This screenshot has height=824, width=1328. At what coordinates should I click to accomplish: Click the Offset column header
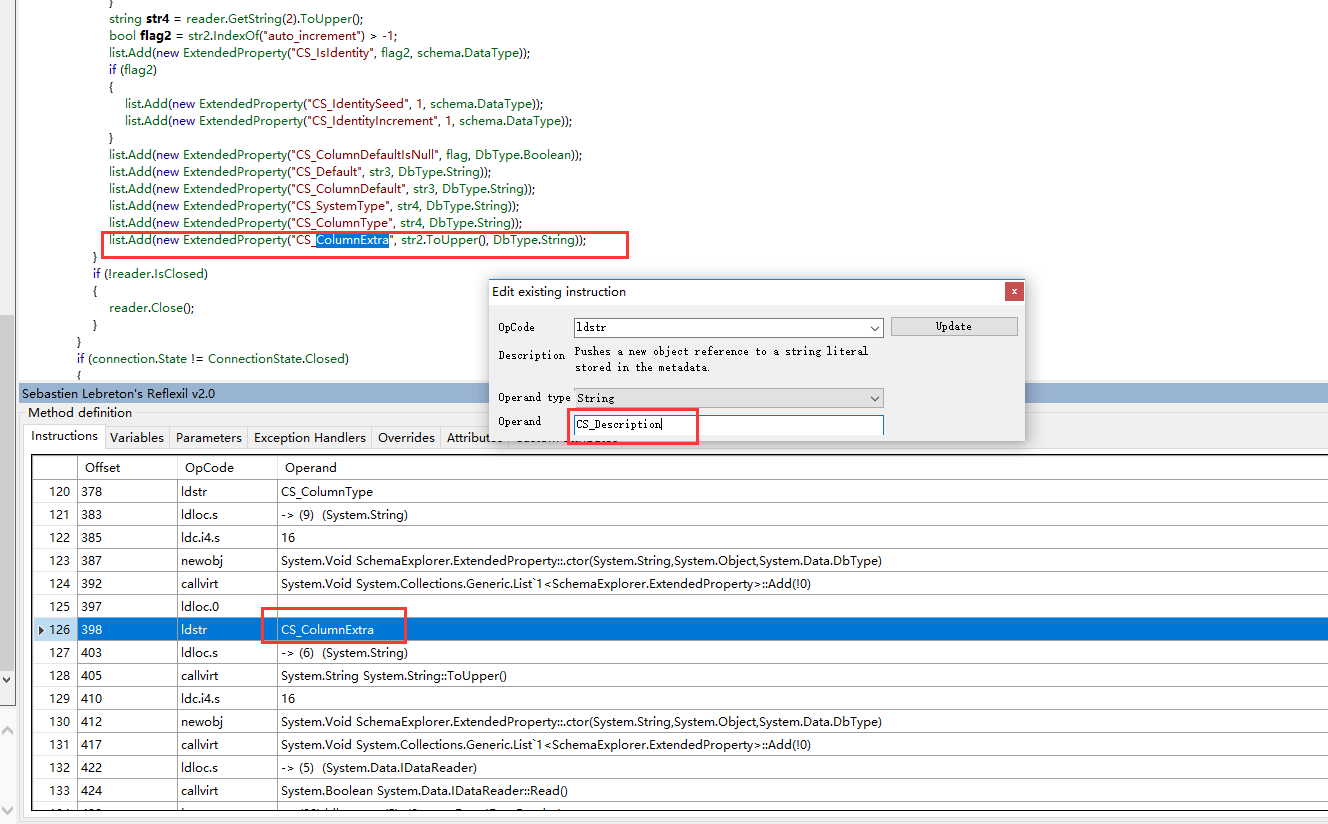point(128,467)
